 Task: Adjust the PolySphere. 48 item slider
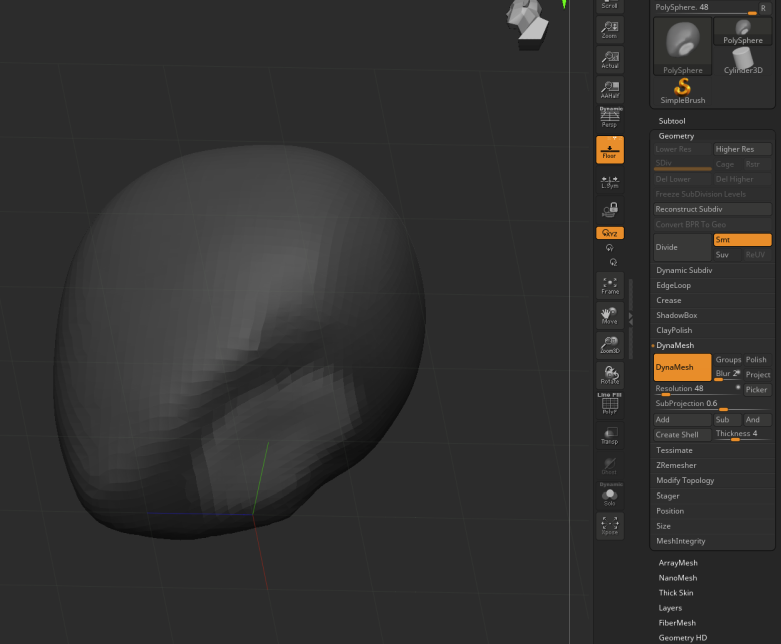pos(705,8)
